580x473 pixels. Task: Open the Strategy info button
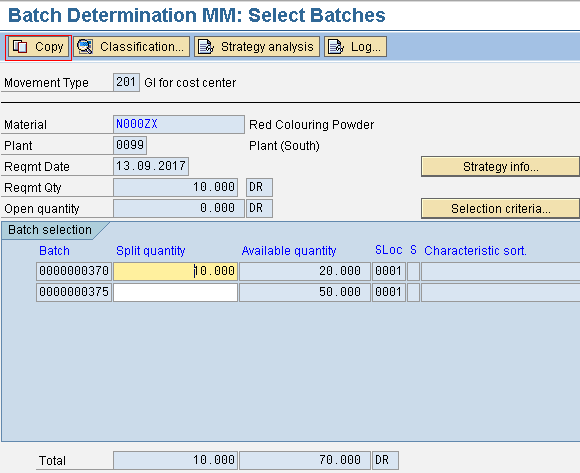pyautogui.click(x=500, y=167)
